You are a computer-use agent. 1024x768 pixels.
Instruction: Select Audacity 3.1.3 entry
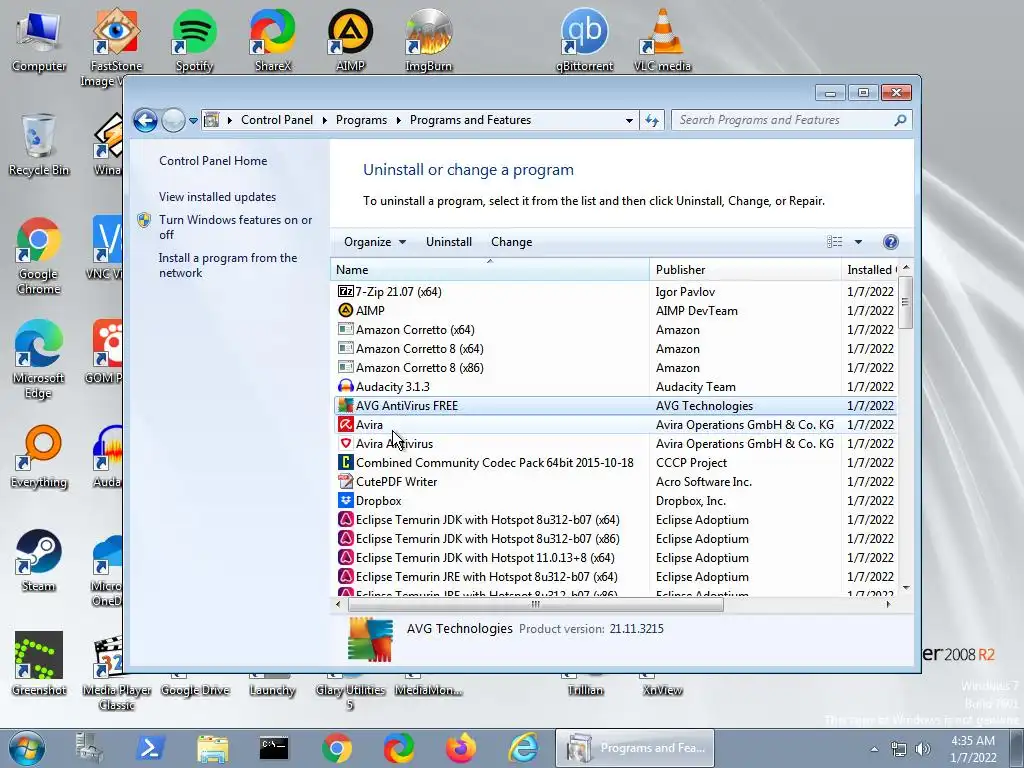pyautogui.click(x=615, y=387)
